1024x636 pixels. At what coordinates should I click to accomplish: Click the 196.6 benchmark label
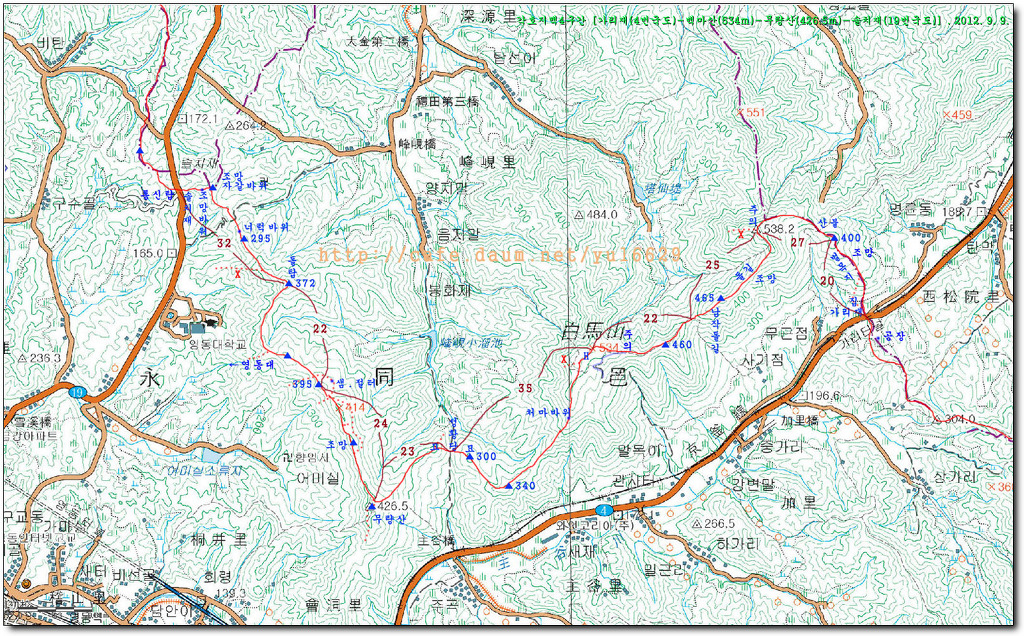click(820, 396)
